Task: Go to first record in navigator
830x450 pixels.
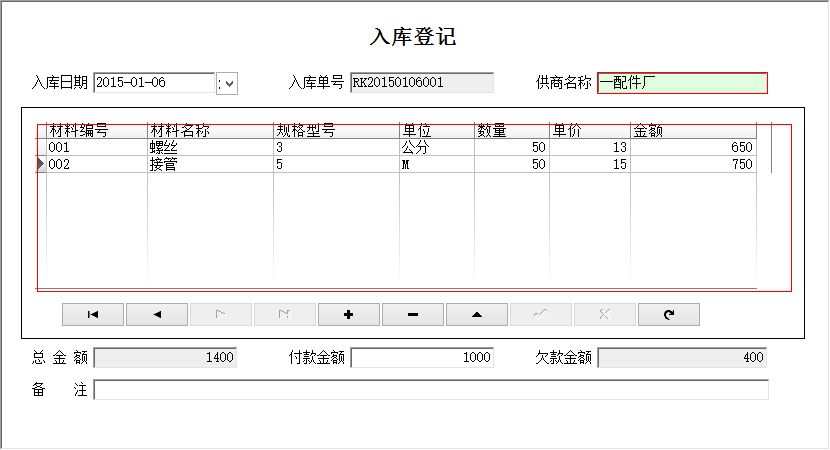Action: click(x=93, y=314)
